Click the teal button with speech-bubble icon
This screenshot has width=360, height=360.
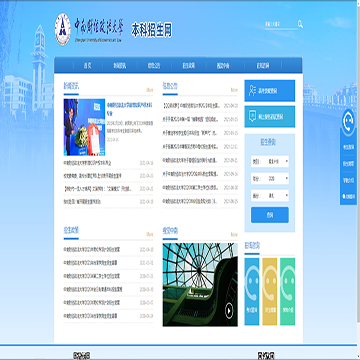pyautogui.click(x=270, y=117)
